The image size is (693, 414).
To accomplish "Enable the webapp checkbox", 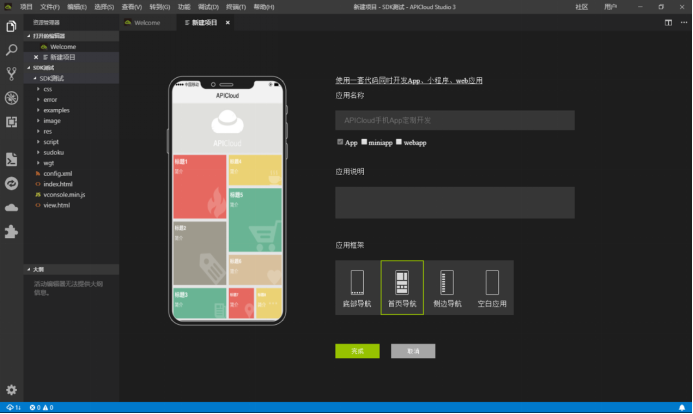I will click(x=399, y=142).
